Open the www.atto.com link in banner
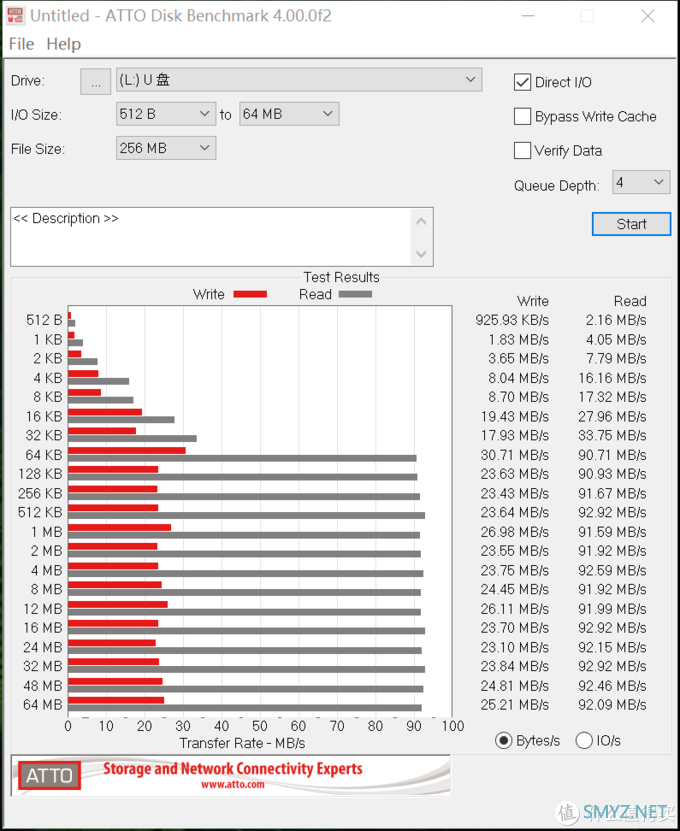The width and height of the screenshot is (680, 831). 233,785
